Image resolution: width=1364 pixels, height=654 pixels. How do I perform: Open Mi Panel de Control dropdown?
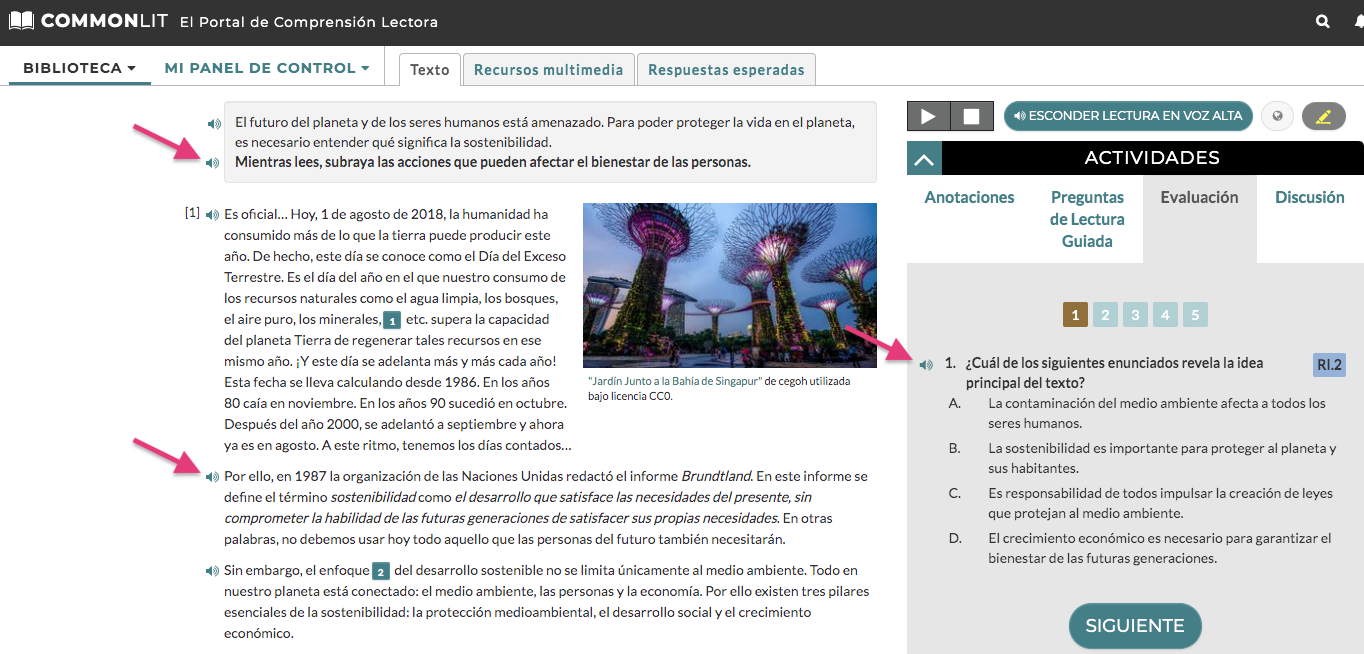pyautogui.click(x=267, y=68)
